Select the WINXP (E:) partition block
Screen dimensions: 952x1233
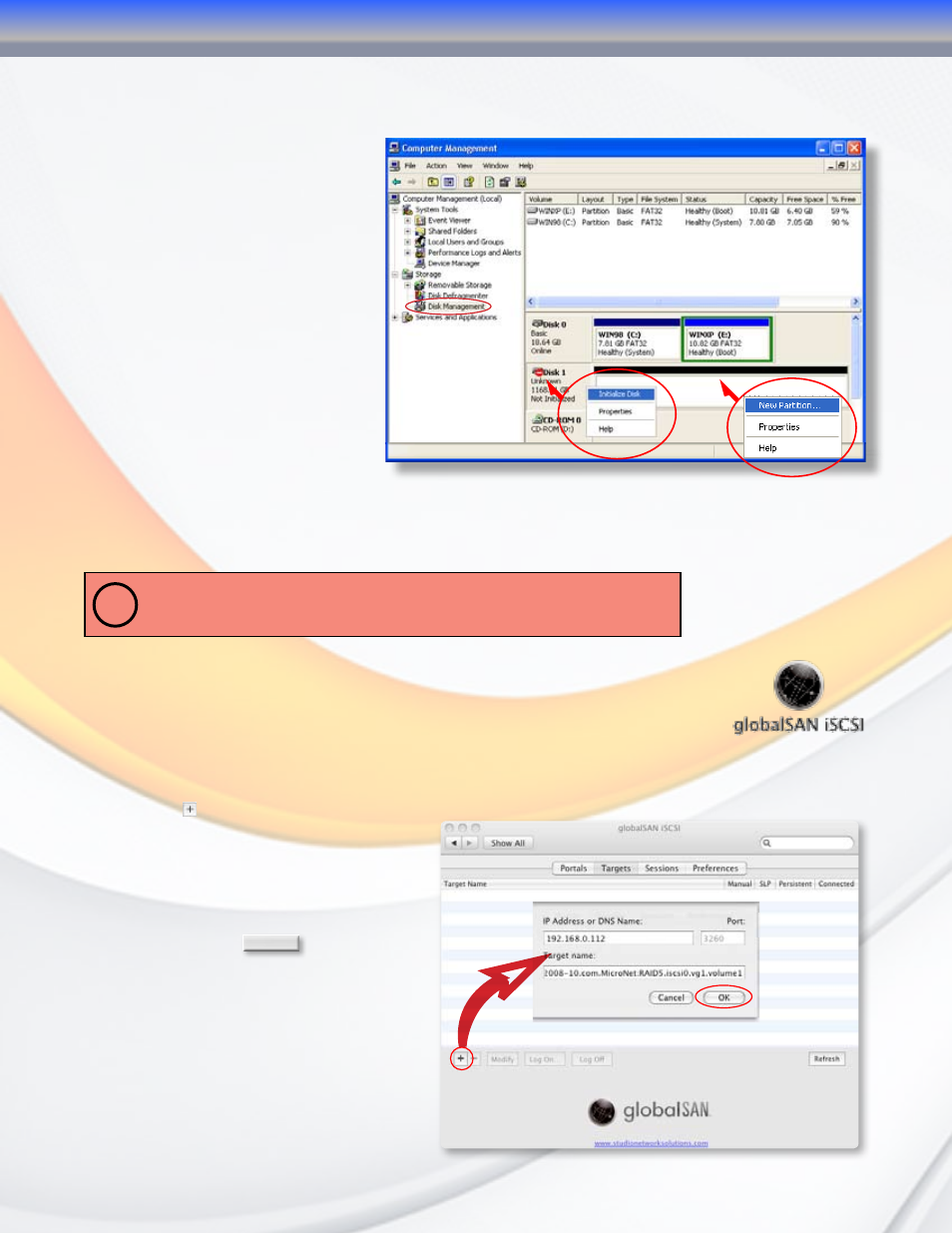(x=726, y=339)
